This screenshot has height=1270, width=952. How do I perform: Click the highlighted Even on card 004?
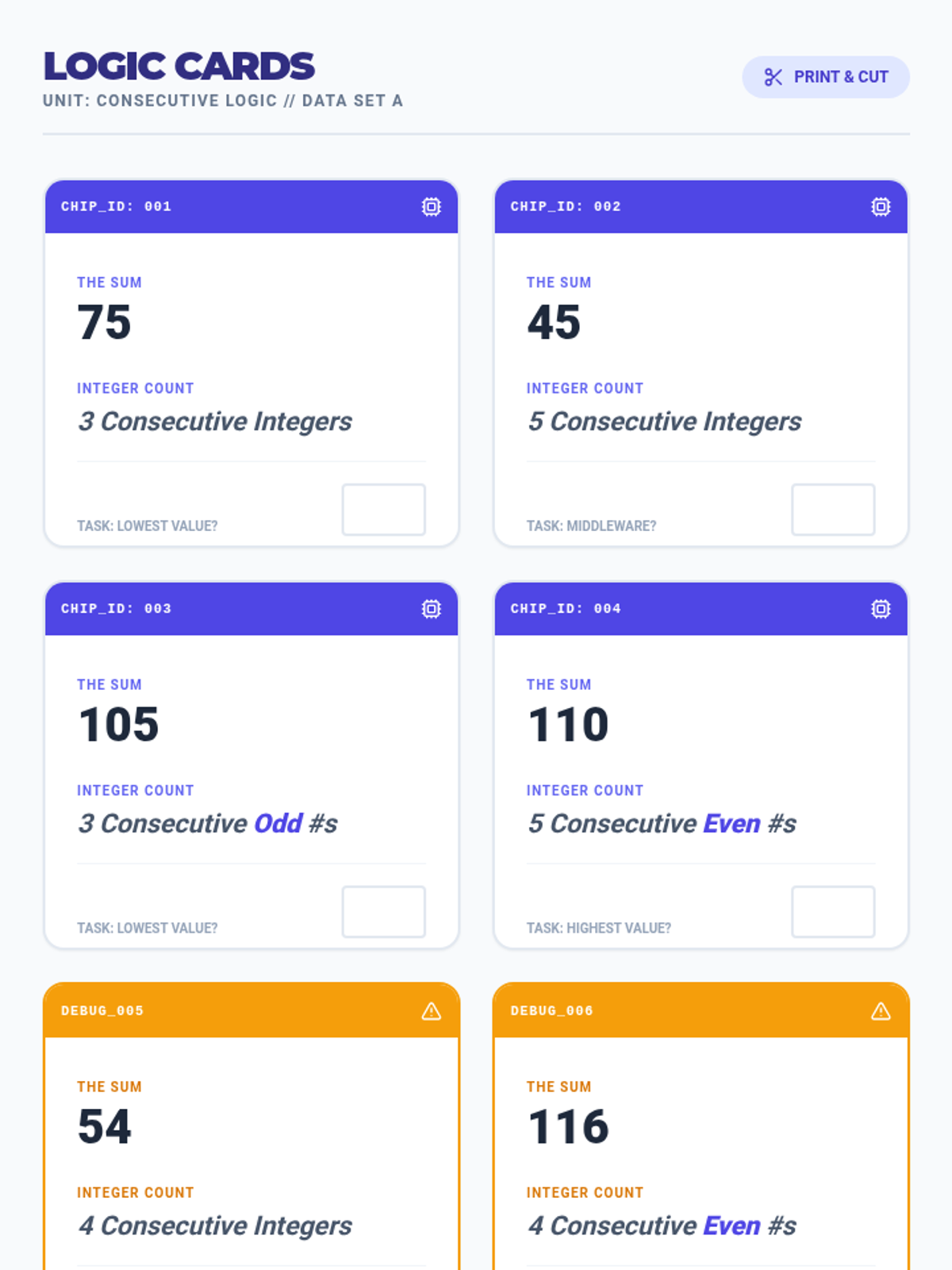[x=731, y=824]
